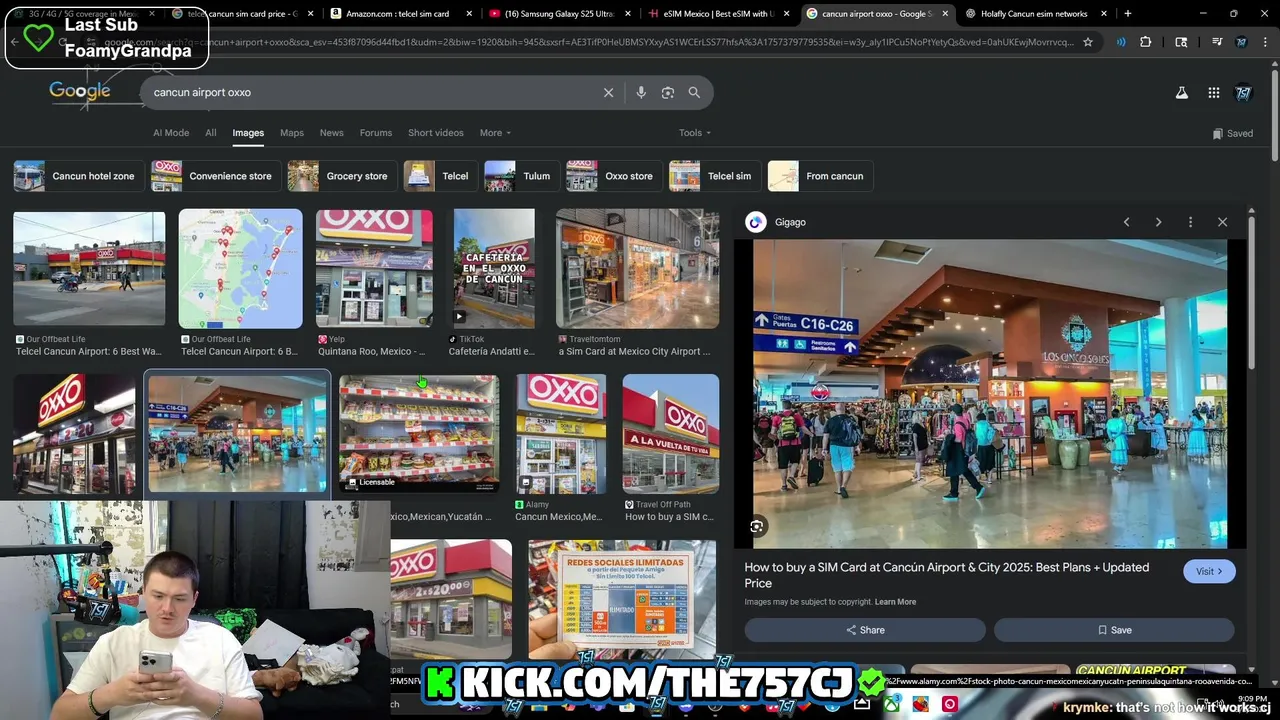Open Xbox icon in the taskbar
This screenshot has height=720, width=1280.
[x=890, y=705]
